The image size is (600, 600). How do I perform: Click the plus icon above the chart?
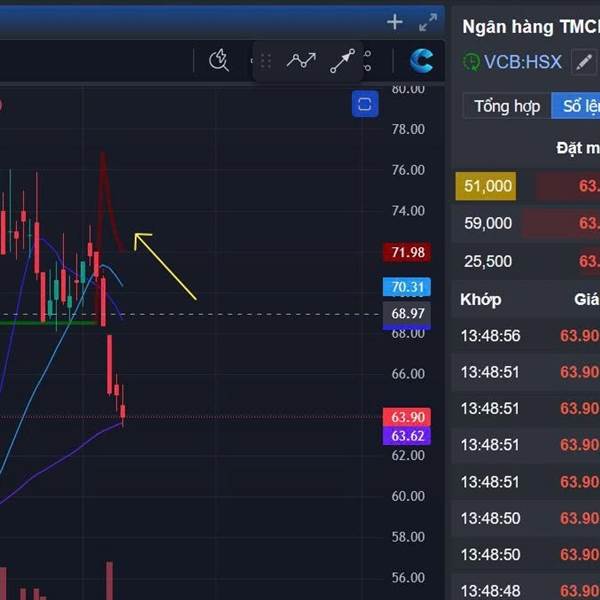pos(395,22)
